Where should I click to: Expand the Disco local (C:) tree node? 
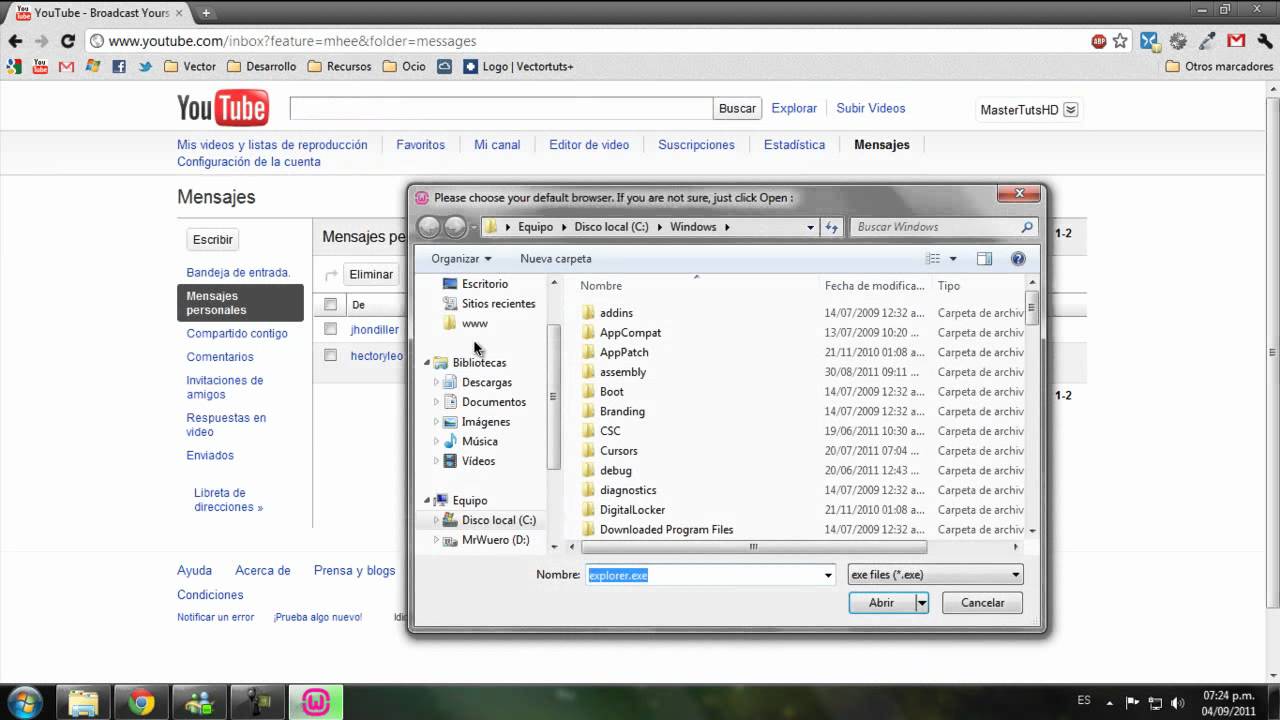click(x=437, y=520)
